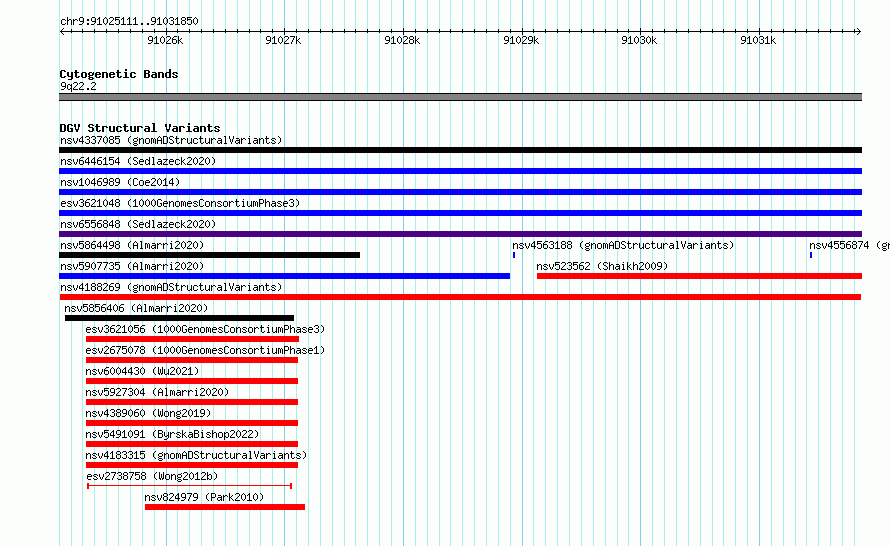Click the 91026k ruler tick label
This screenshot has width=890, height=546.
tap(165, 40)
